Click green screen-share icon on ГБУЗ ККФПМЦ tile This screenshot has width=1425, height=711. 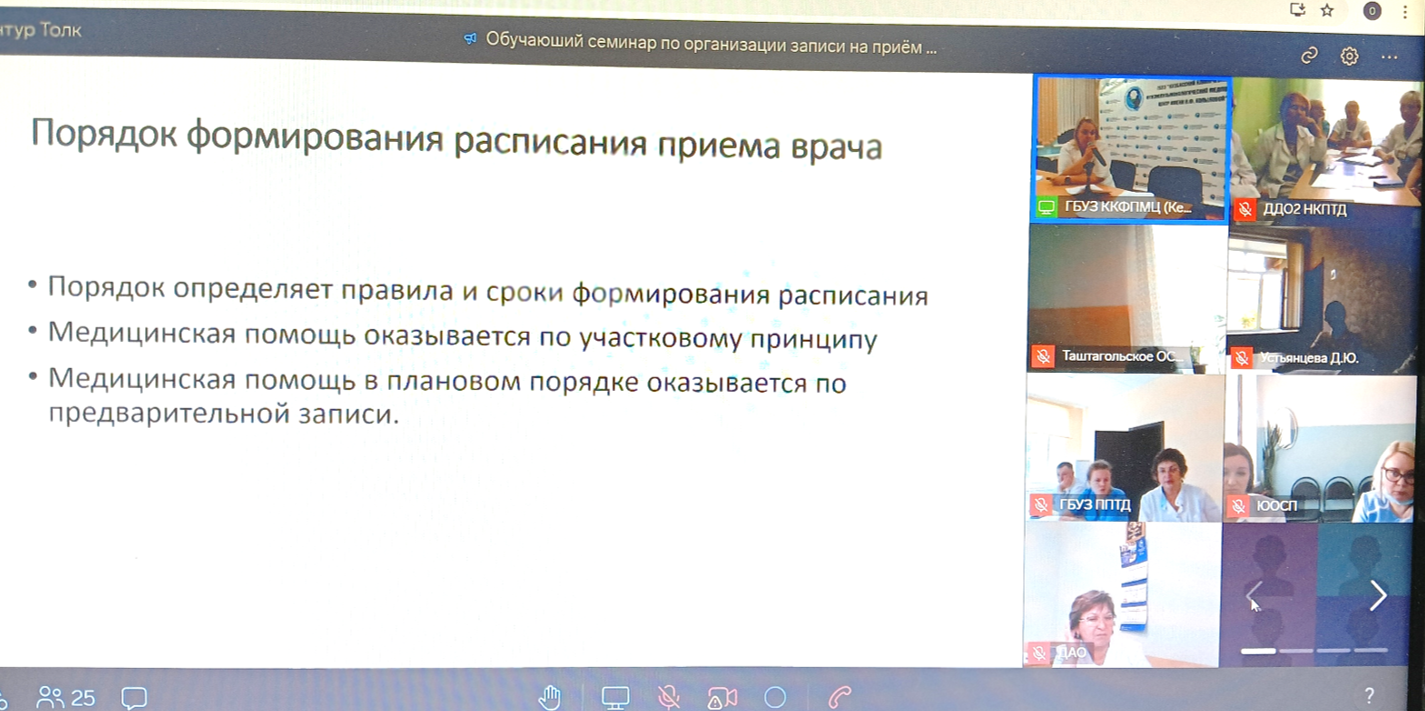[x=1046, y=207]
